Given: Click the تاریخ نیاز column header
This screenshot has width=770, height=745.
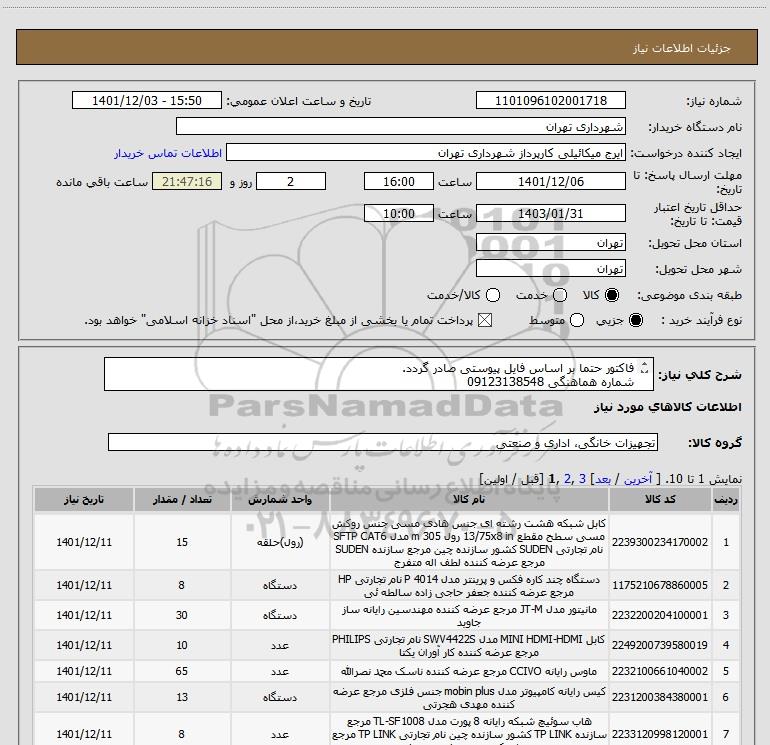Looking at the screenshot, I should click(x=84, y=499).
